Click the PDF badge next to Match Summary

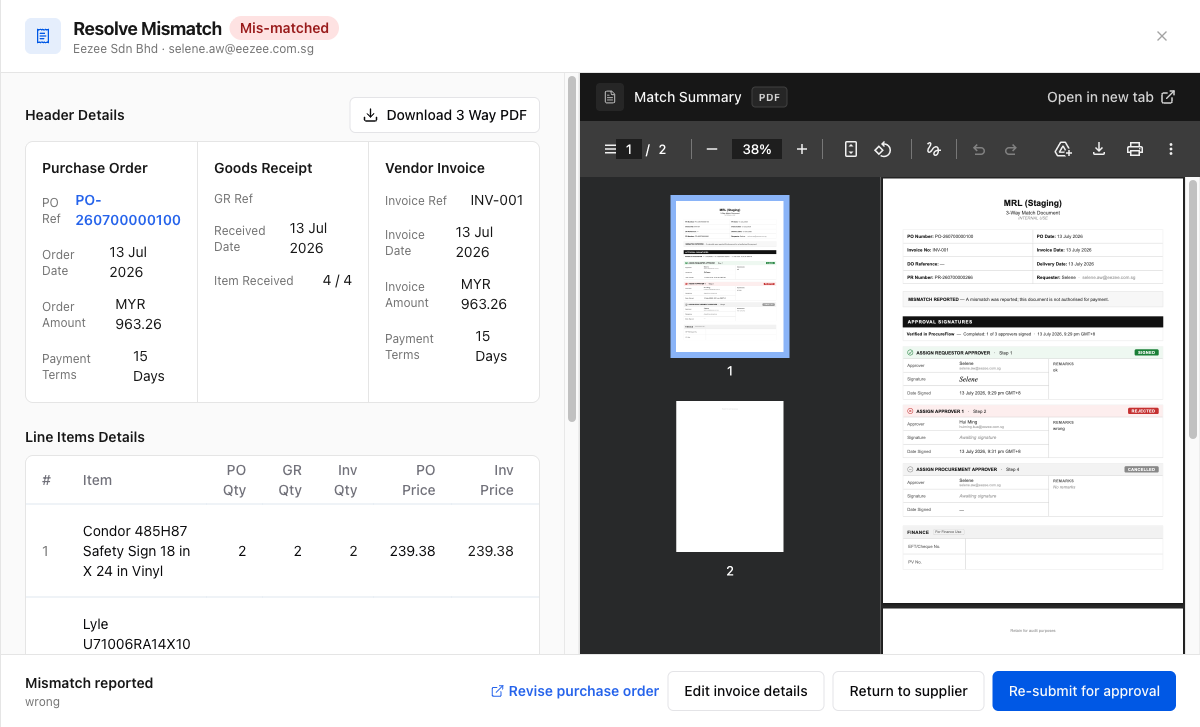(769, 97)
